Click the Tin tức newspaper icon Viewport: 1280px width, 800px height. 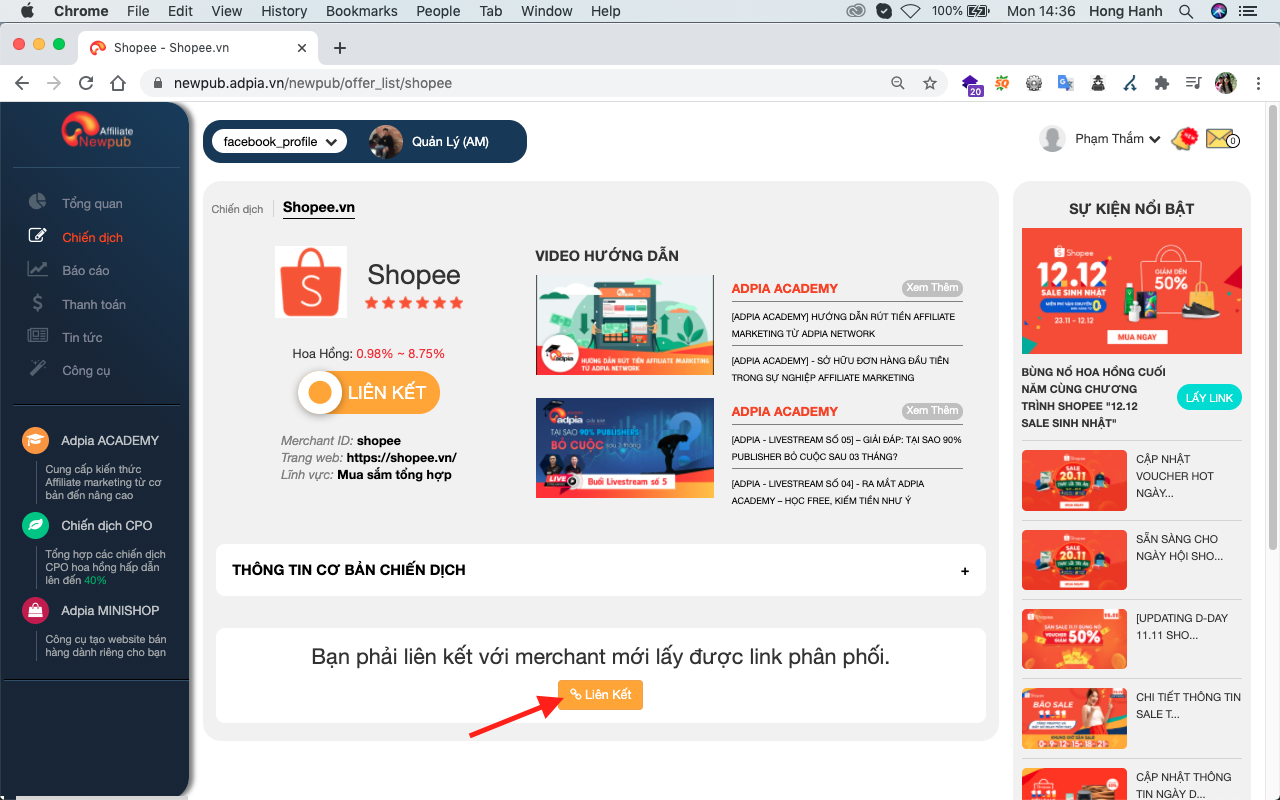(x=37, y=336)
